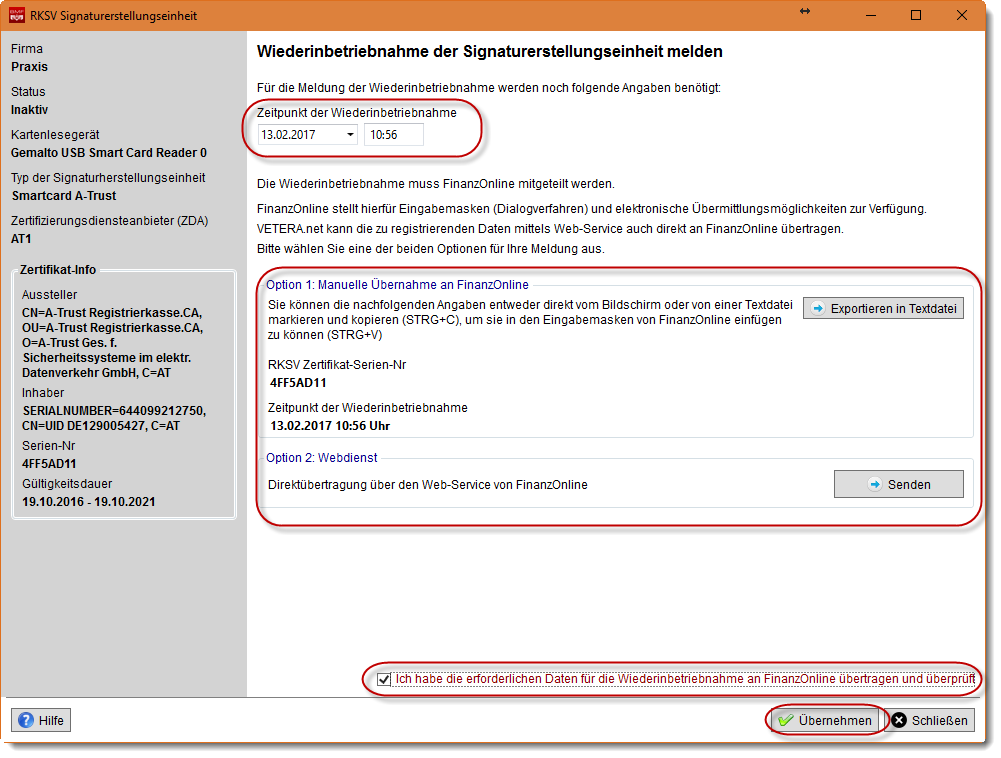Click the Inhaber SERIALNUMBER text in Zertifikat-Info
Image resolution: width=1001 pixels, height=758 pixels.
point(113,411)
